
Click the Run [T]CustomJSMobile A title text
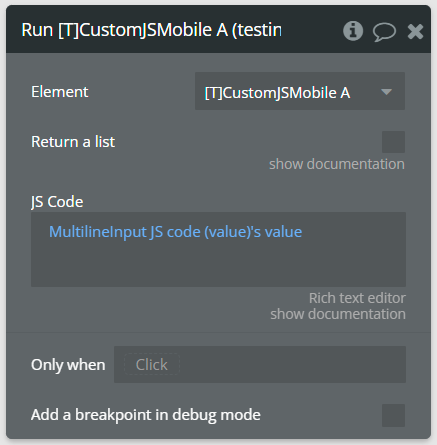[151, 30]
